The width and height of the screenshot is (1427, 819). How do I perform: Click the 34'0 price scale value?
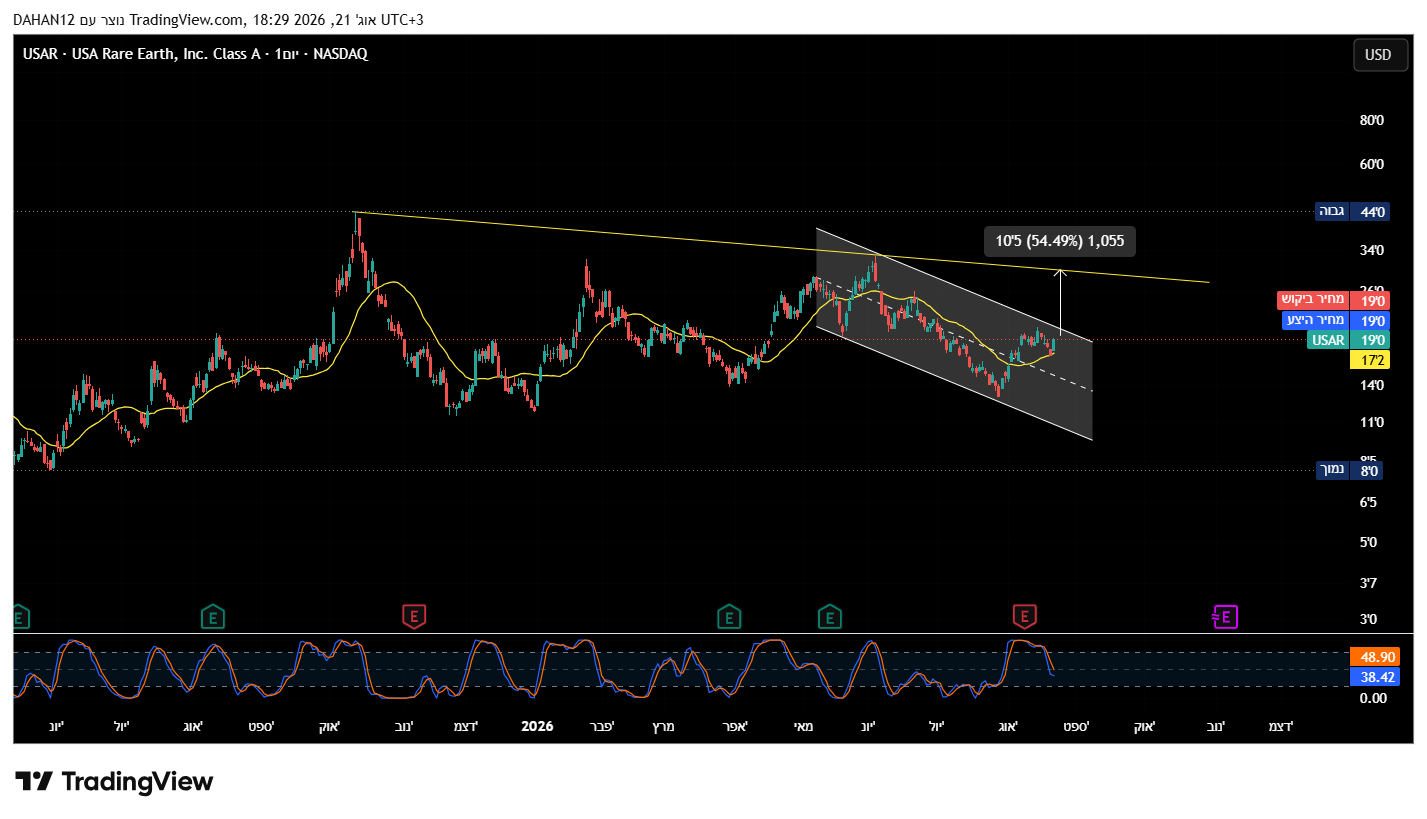pos(1371,250)
